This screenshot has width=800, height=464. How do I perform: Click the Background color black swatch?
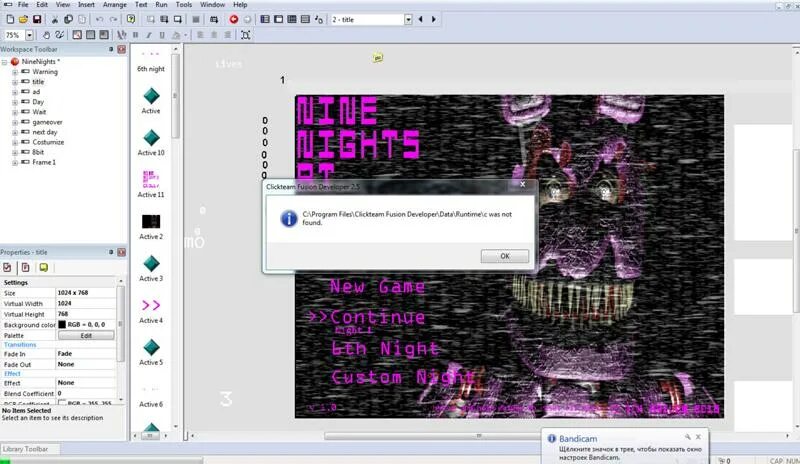point(62,325)
